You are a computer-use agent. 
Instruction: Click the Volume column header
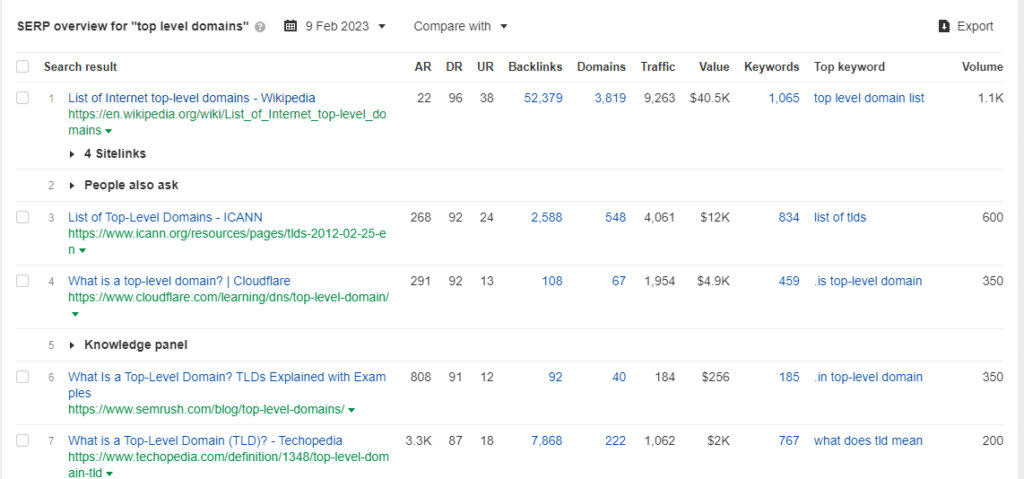[982, 67]
